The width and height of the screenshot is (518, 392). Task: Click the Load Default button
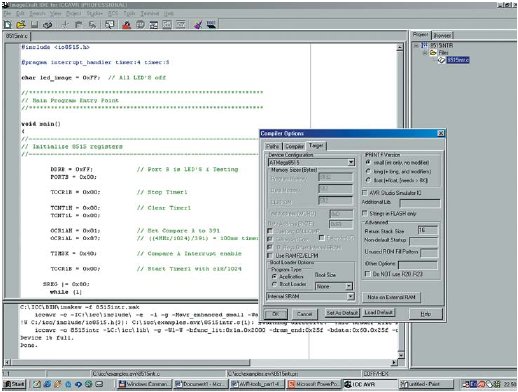[x=378, y=313]
